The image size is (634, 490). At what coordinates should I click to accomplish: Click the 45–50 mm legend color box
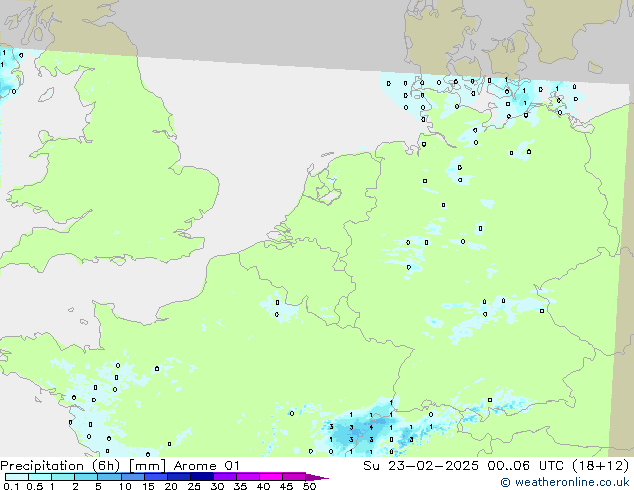click(x=294, y=477)
